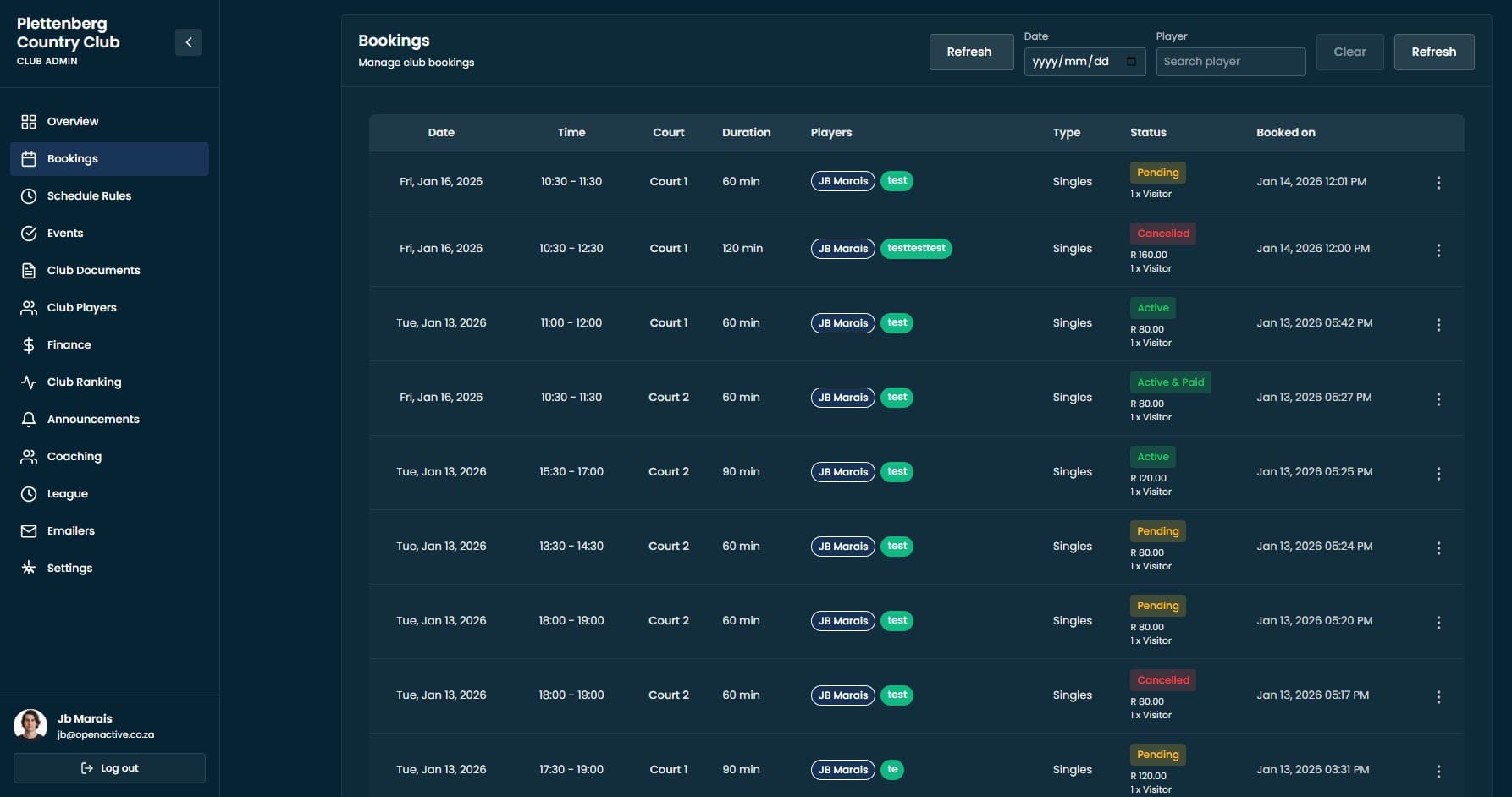Click the Announcements bell icon
1512x797 pixels.
point(29,420)
